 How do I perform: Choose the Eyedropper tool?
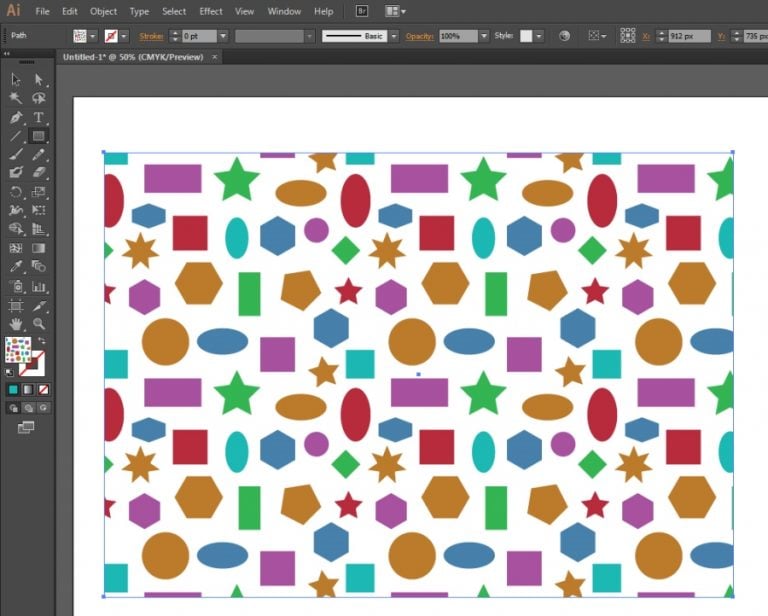tap(16, 267)
